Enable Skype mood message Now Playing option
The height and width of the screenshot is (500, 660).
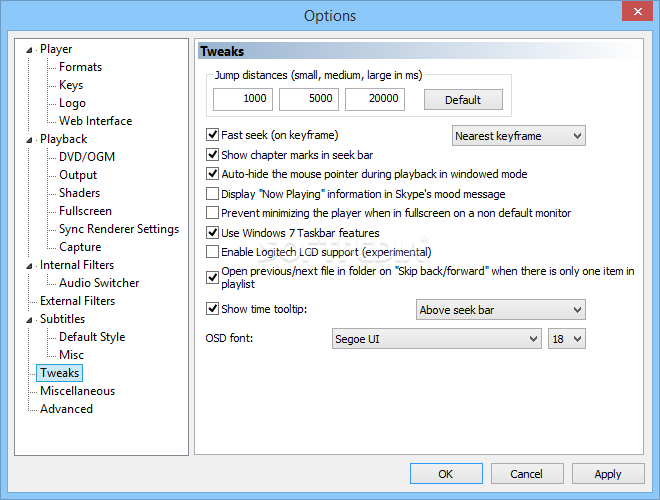pos(212,194)
